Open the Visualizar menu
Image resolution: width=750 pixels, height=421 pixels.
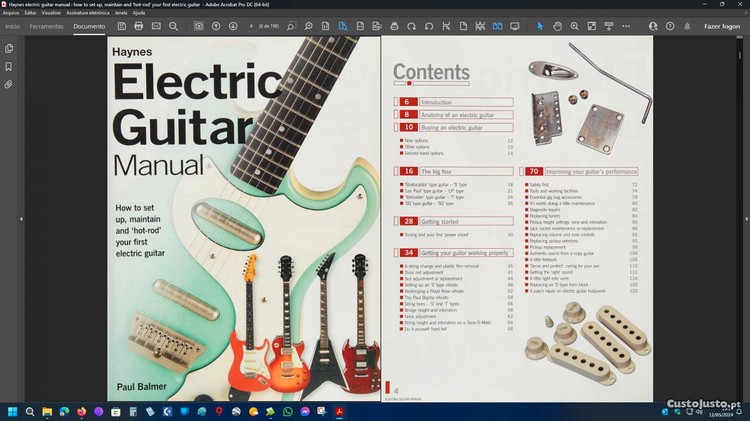(52, 13)
